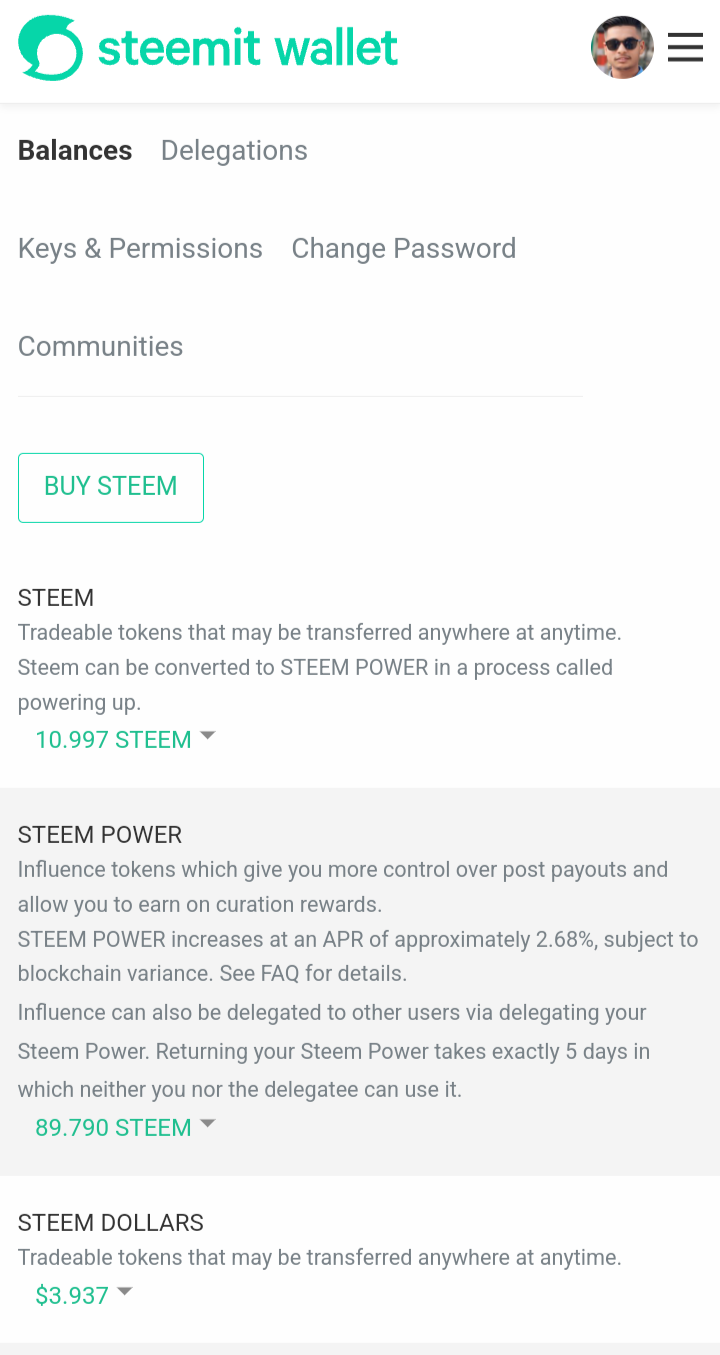Screen dimensions: 720x1355
Task: Click the STEEM section heading
Action: (x=56, y=598)
